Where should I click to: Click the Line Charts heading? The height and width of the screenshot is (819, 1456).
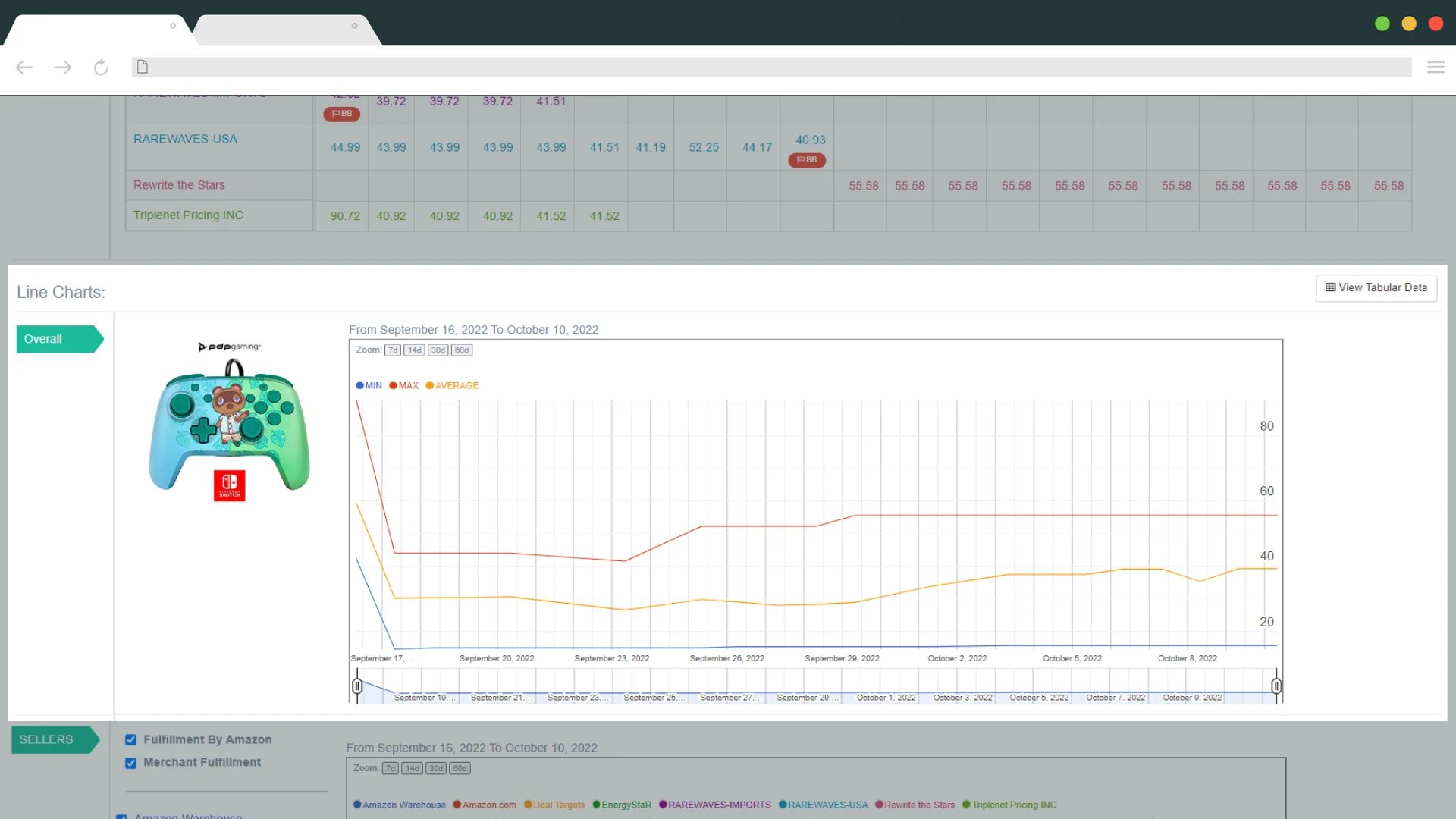pos(61,293)
